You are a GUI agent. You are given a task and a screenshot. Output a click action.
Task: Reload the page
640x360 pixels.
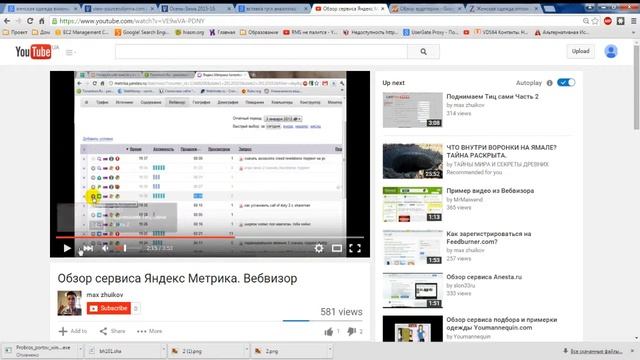pyautogui.click(x=30, y=21)
